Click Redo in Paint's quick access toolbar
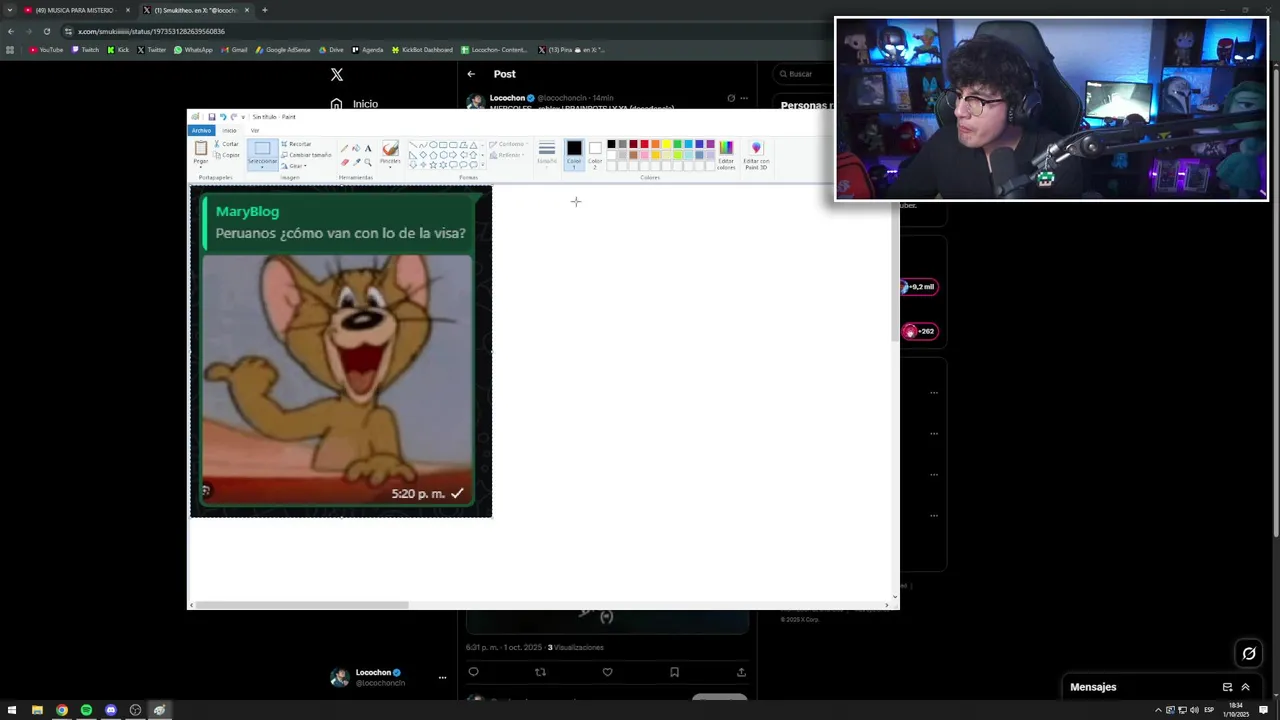This screenshot has height=720, width=1280. [x=233, y=117]
